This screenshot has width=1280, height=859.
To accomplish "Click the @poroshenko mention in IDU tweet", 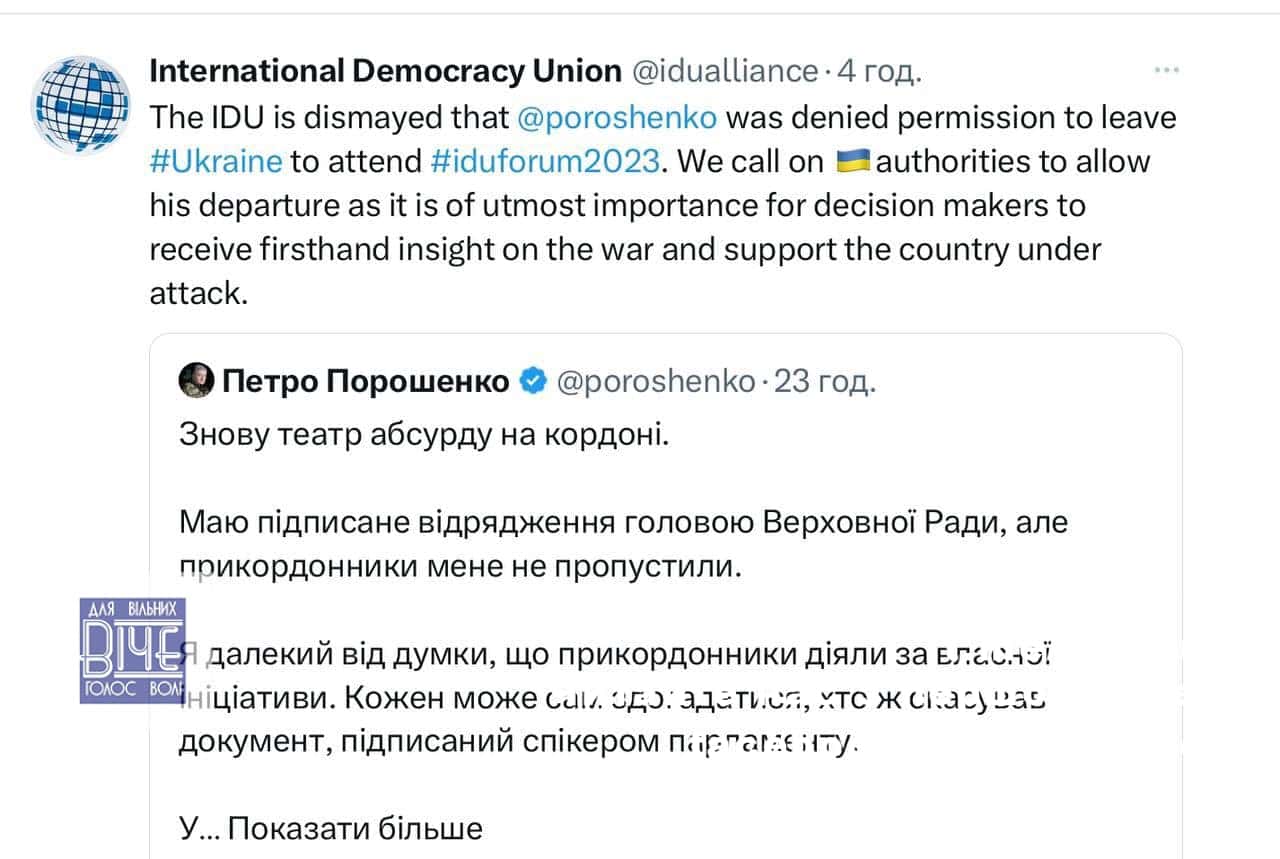I will [x=618, y=117].
